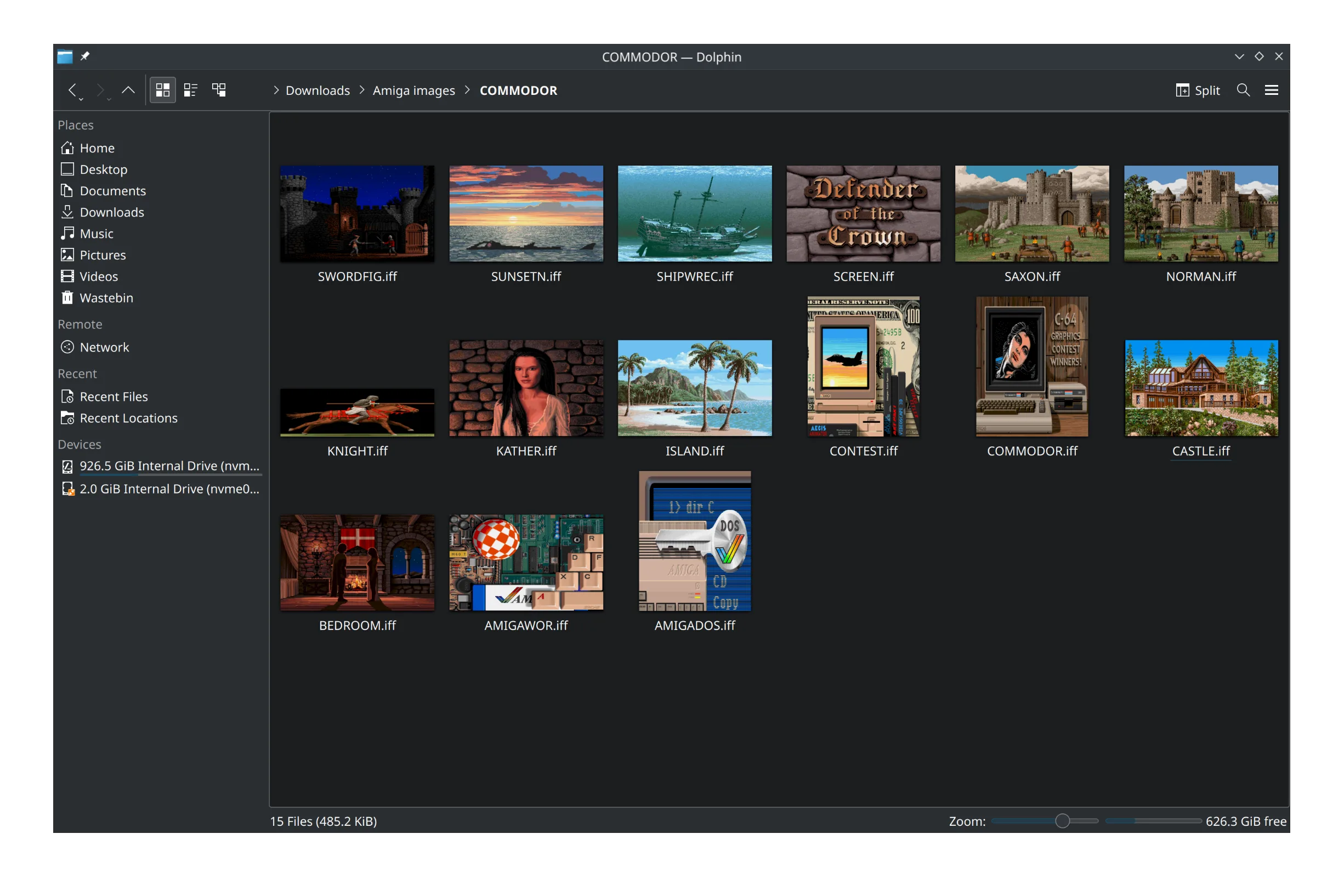1344x896 pixels.
Task: Expand the arrow before Downloads breadcrumb
Action: tap(276, 90)
